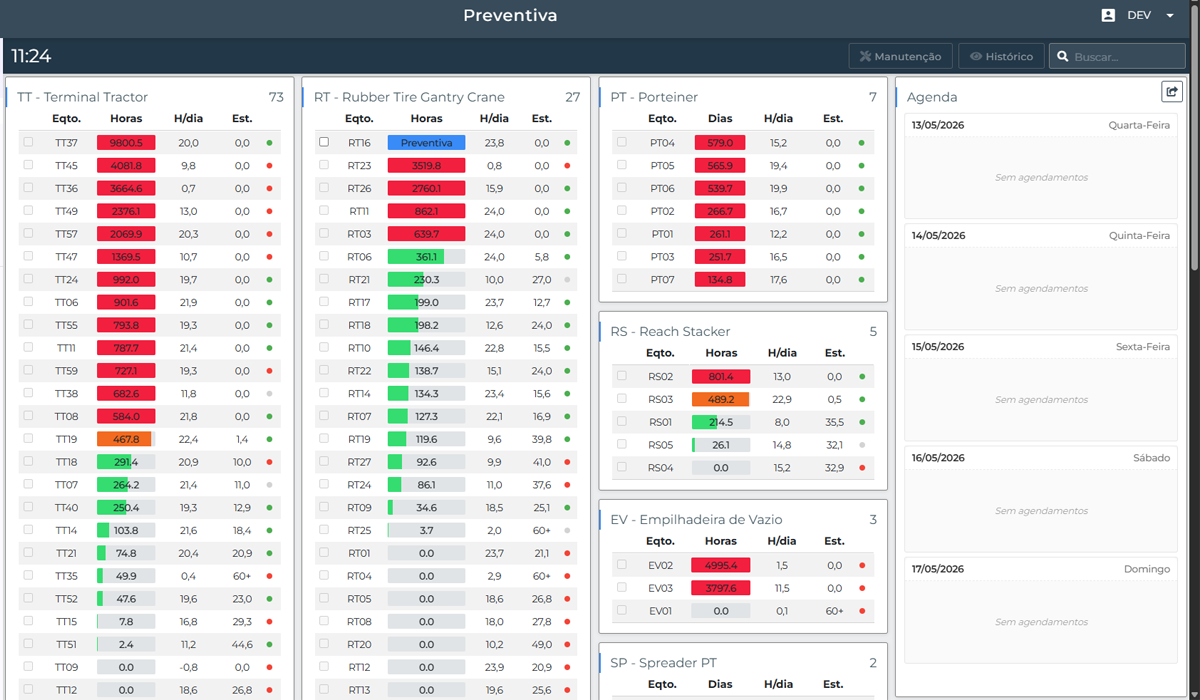Check the checkbox for RT16
This screenshot has height=700, width=1200.
(324, 142)
